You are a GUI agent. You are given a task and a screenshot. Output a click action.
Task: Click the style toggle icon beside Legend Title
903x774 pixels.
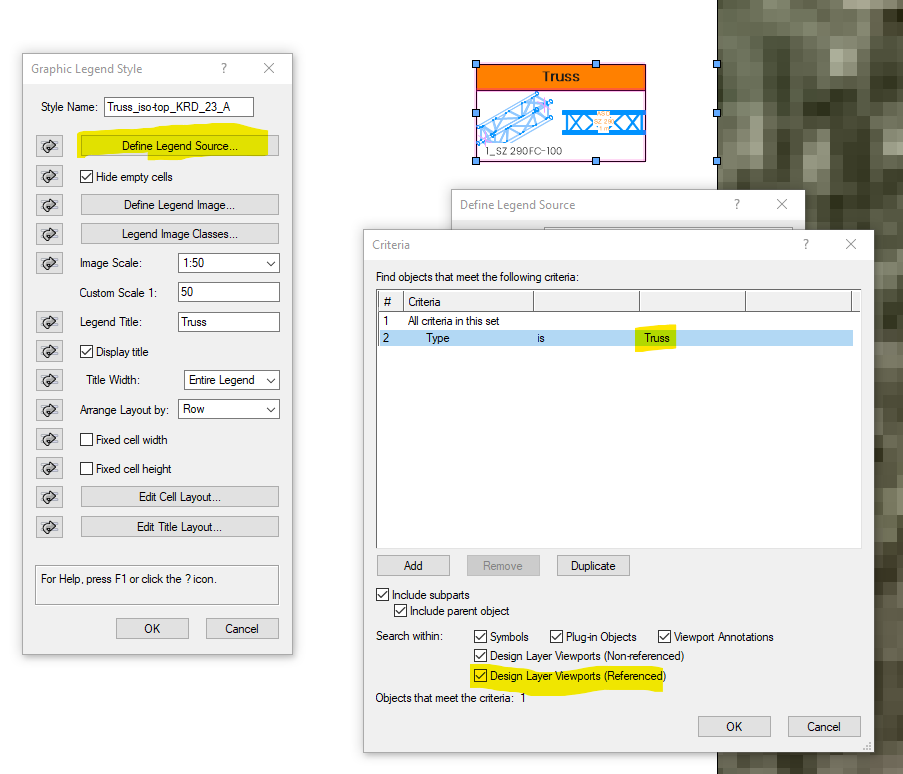(x=49, y=322)
